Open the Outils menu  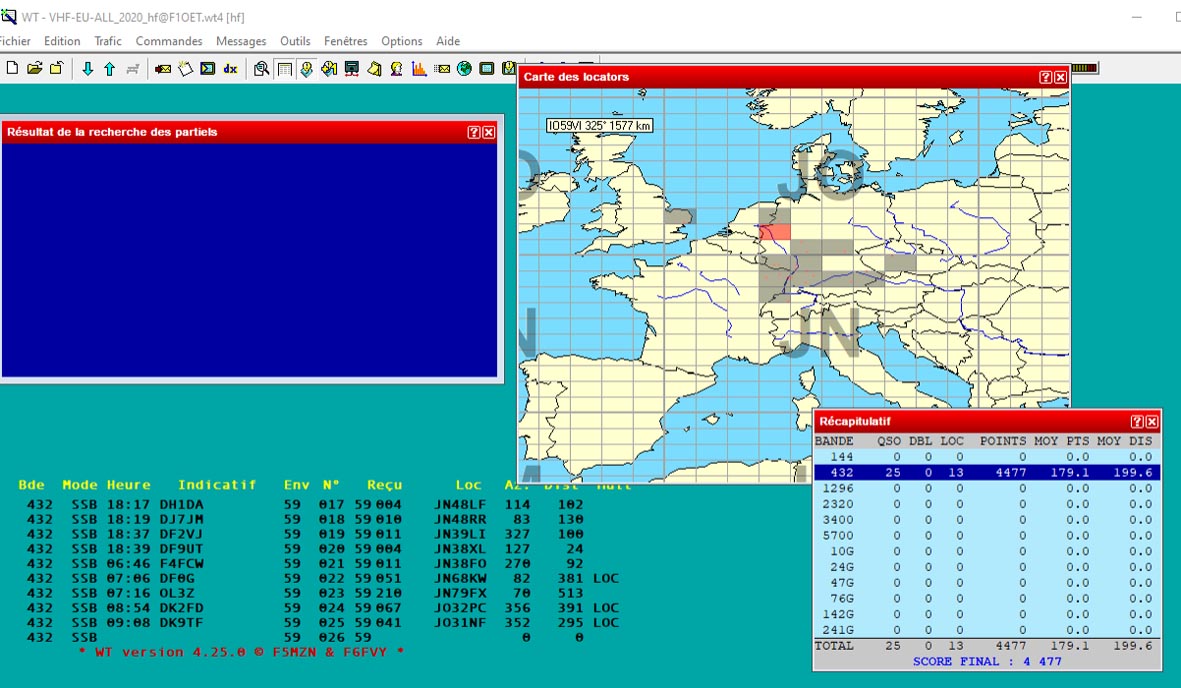coord(295,41)
